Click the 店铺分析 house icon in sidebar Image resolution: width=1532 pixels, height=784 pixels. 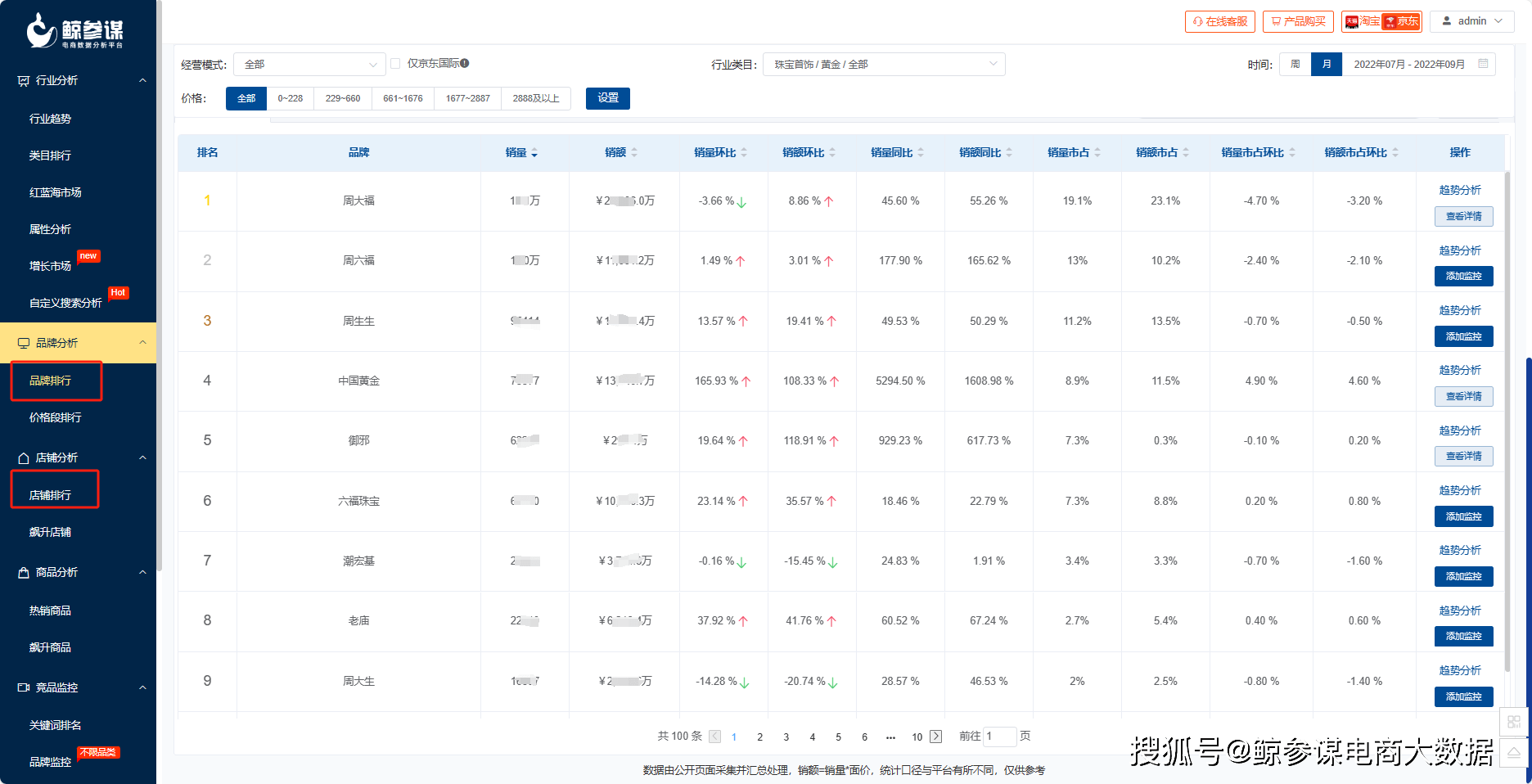23,457
